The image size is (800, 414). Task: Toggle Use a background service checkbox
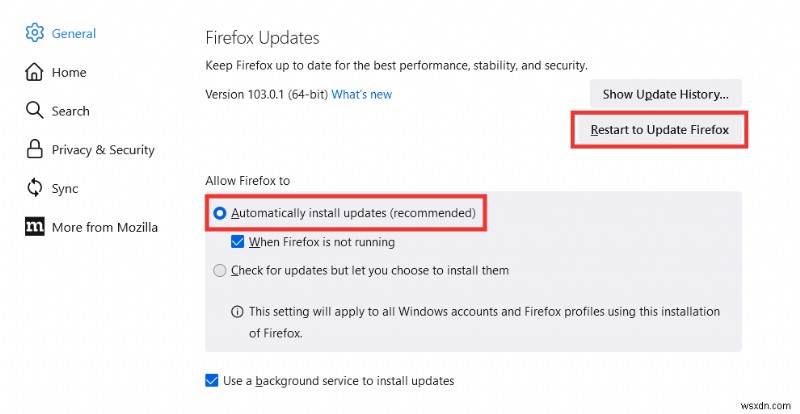pyautogui.click(x=211, y=380)
